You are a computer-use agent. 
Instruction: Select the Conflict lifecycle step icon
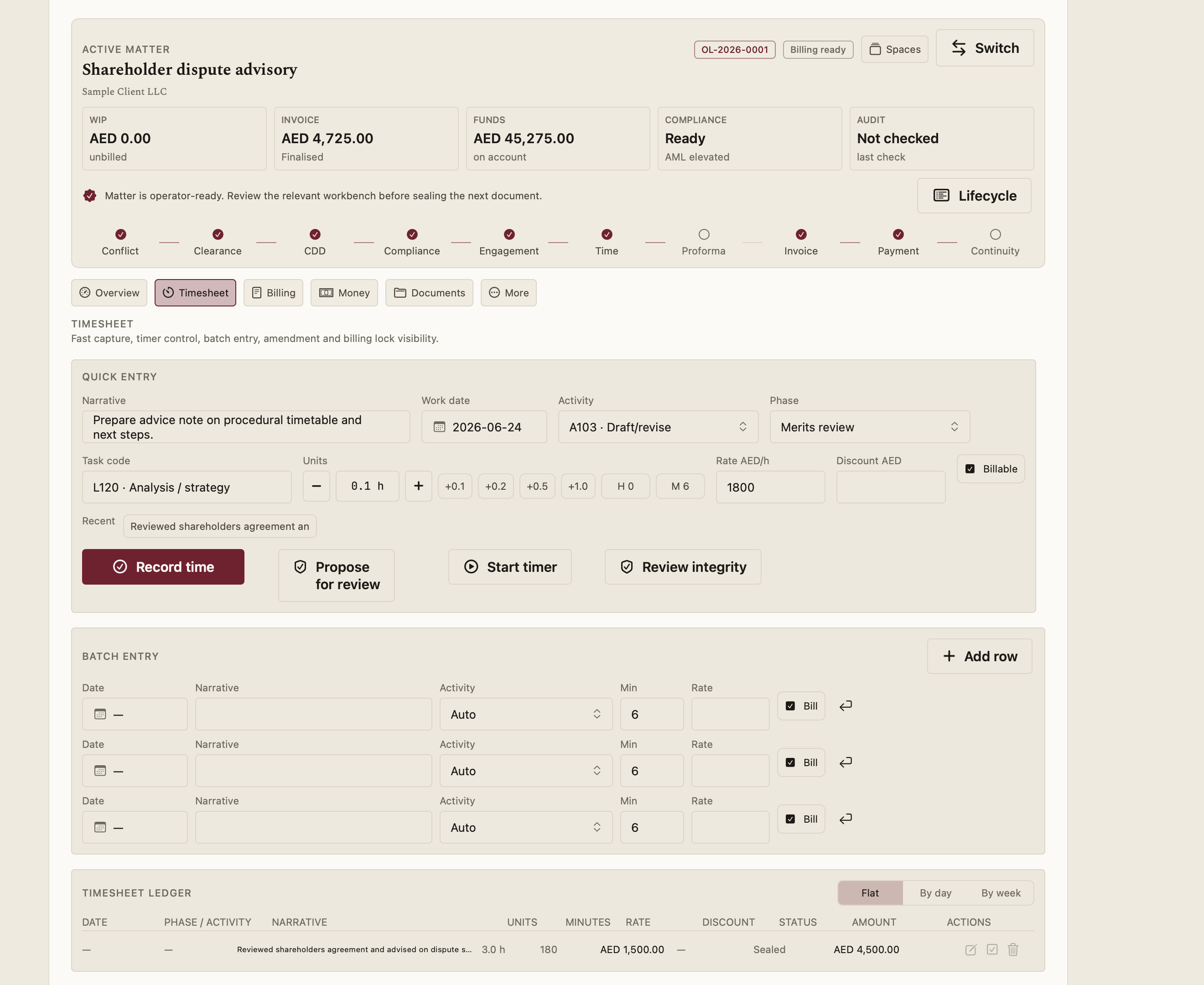(x=121, y=234)
